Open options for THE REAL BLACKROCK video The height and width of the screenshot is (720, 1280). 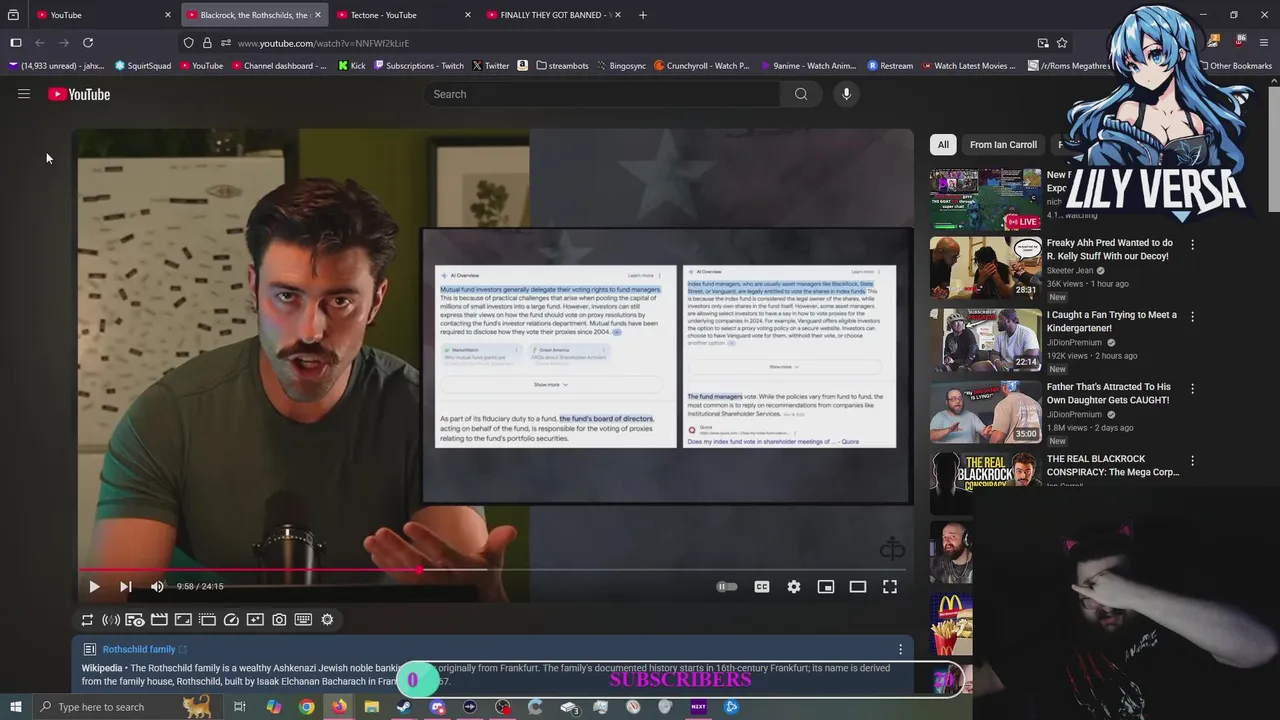(x=1192, y=460)
